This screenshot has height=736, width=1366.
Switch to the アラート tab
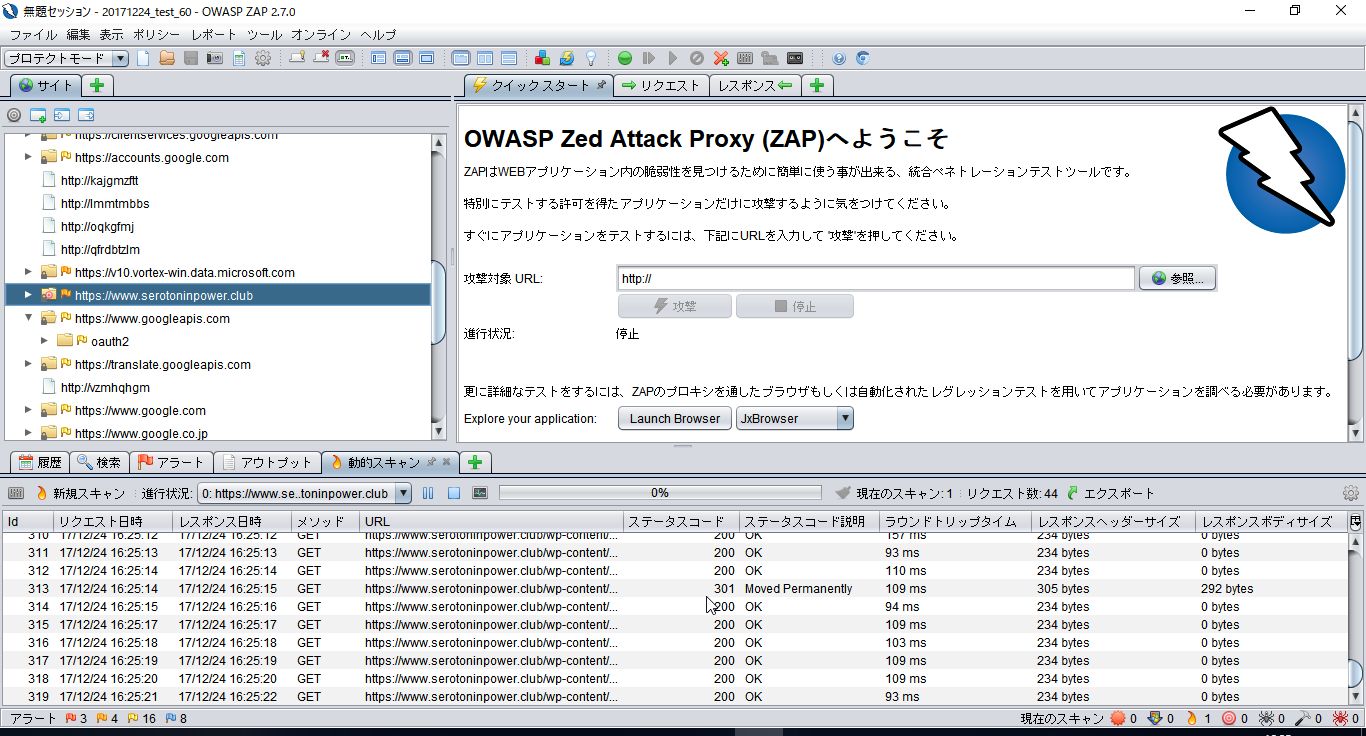pyautogui.click(x=170, y=462)
